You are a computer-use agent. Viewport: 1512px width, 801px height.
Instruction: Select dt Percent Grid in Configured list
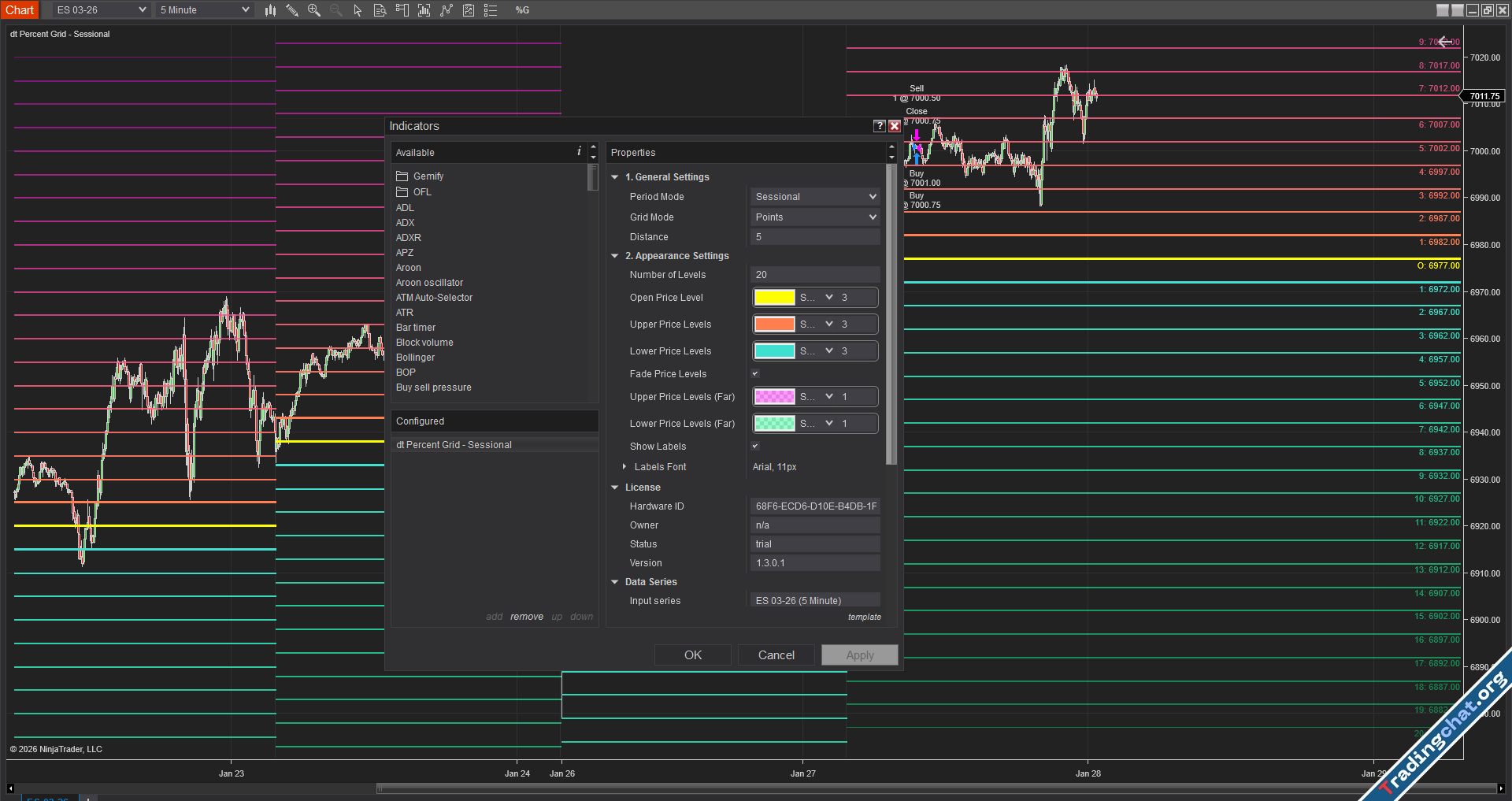[x=454, y=445]
